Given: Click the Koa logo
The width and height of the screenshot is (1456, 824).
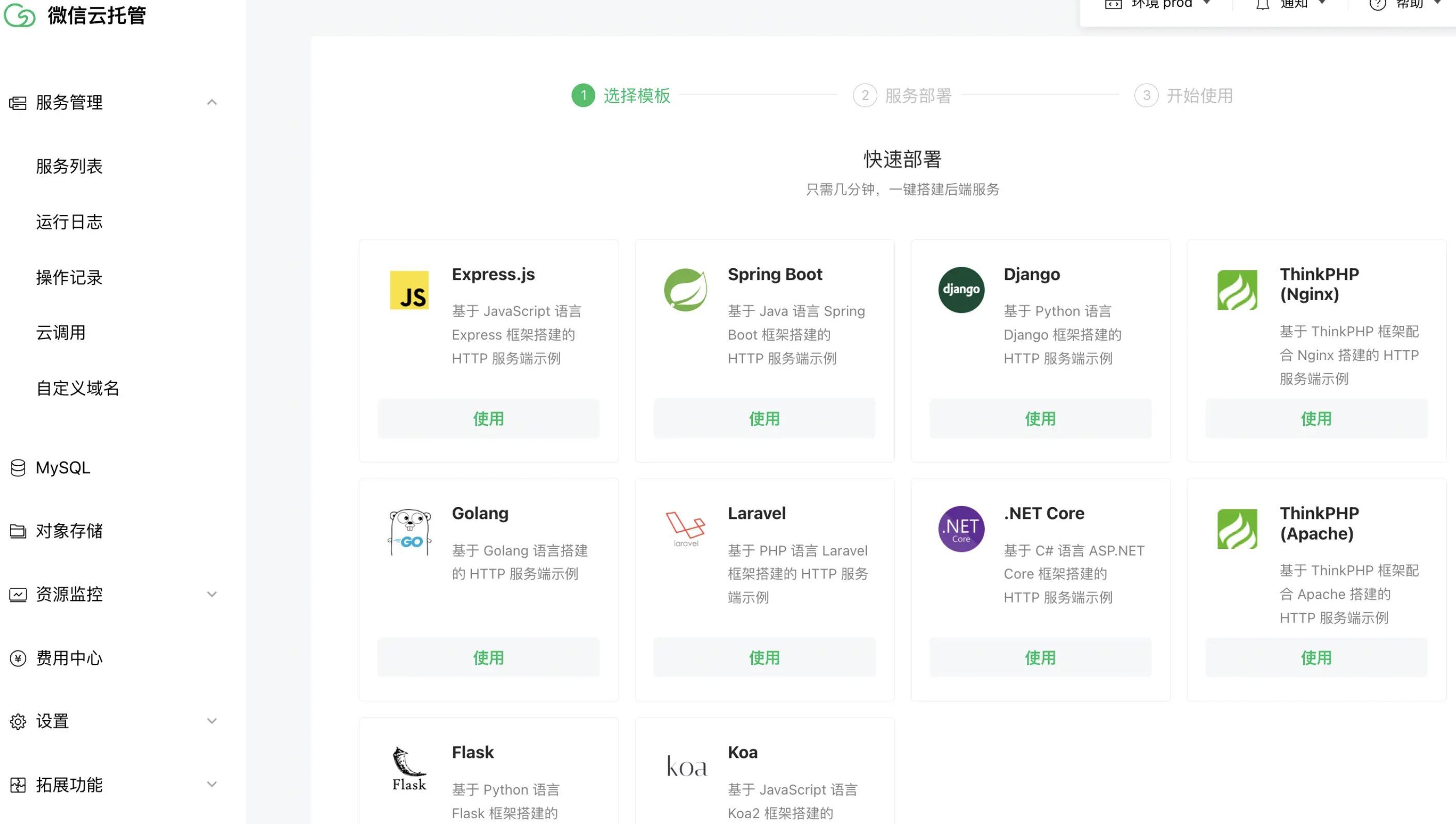Looking at the screenshot, I should pyautogui.click(x=686, y=767).
